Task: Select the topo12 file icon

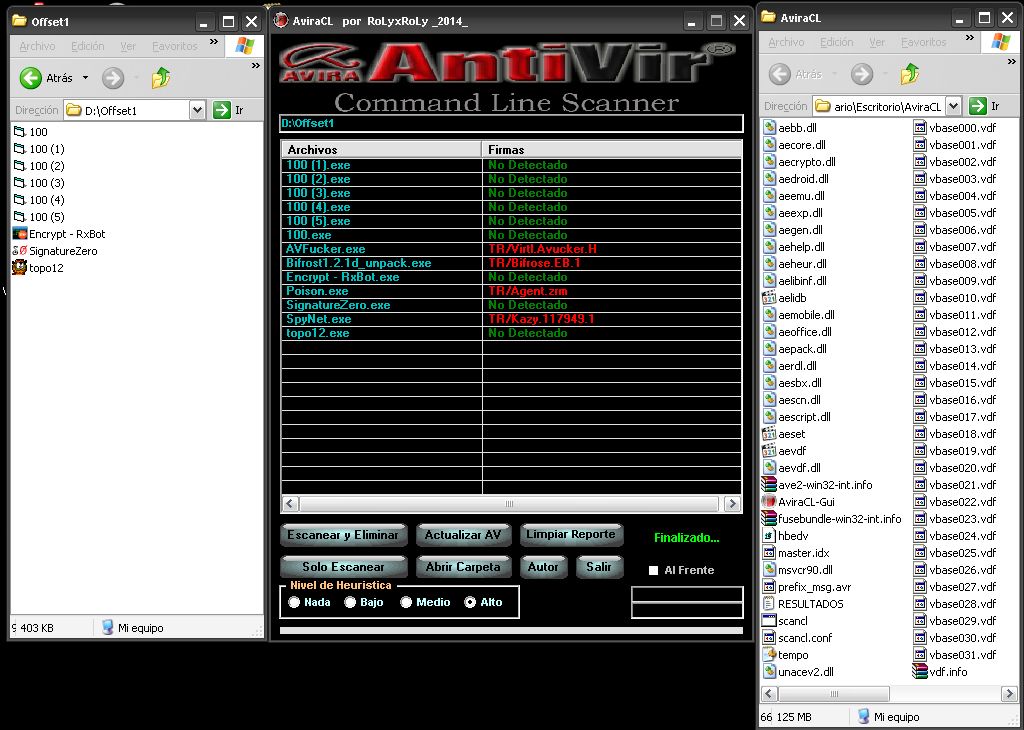Action: [x=20, y=268]
